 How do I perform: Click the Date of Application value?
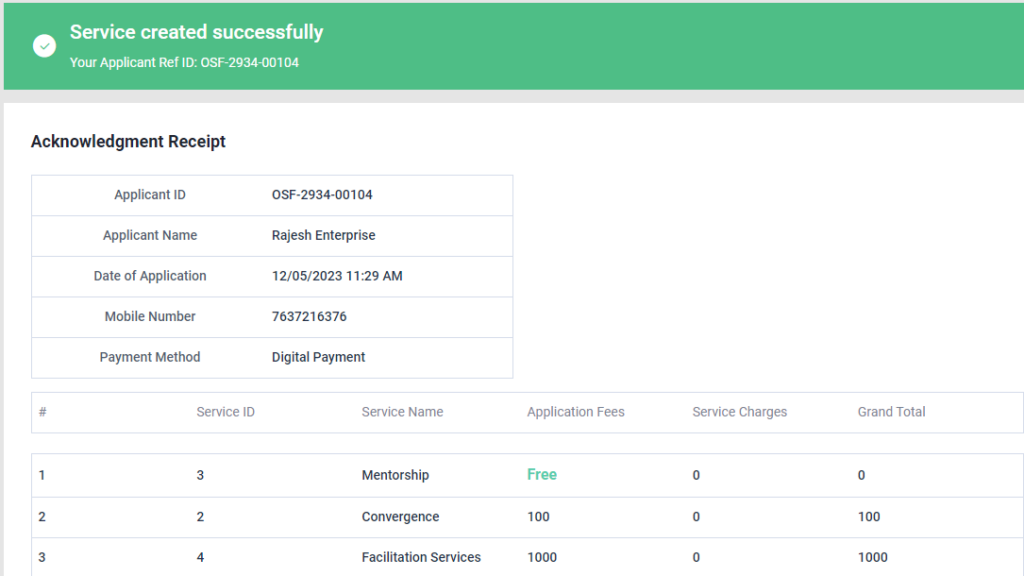coord(337,276)
